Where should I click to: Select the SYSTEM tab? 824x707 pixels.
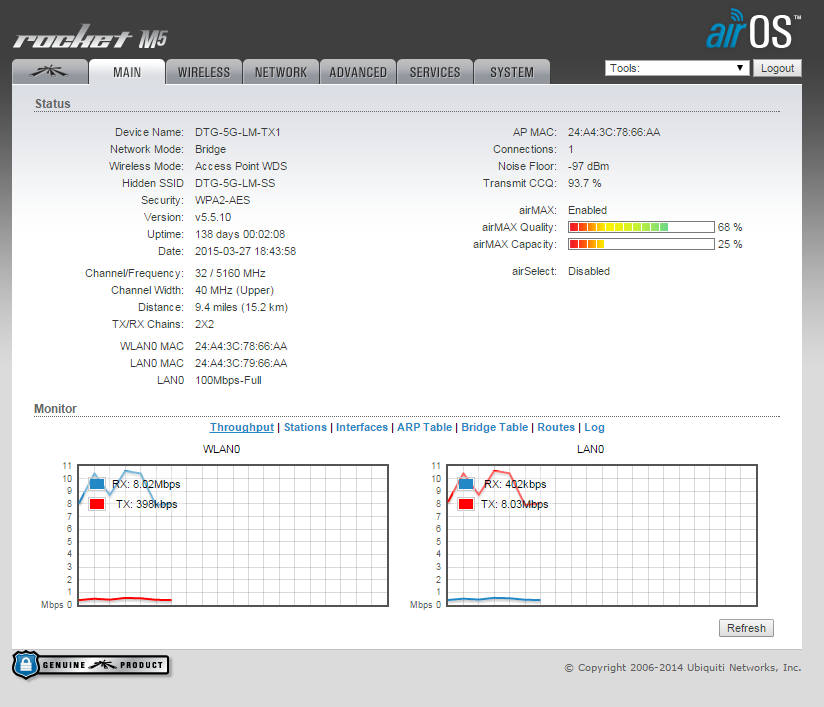[512, 72]
